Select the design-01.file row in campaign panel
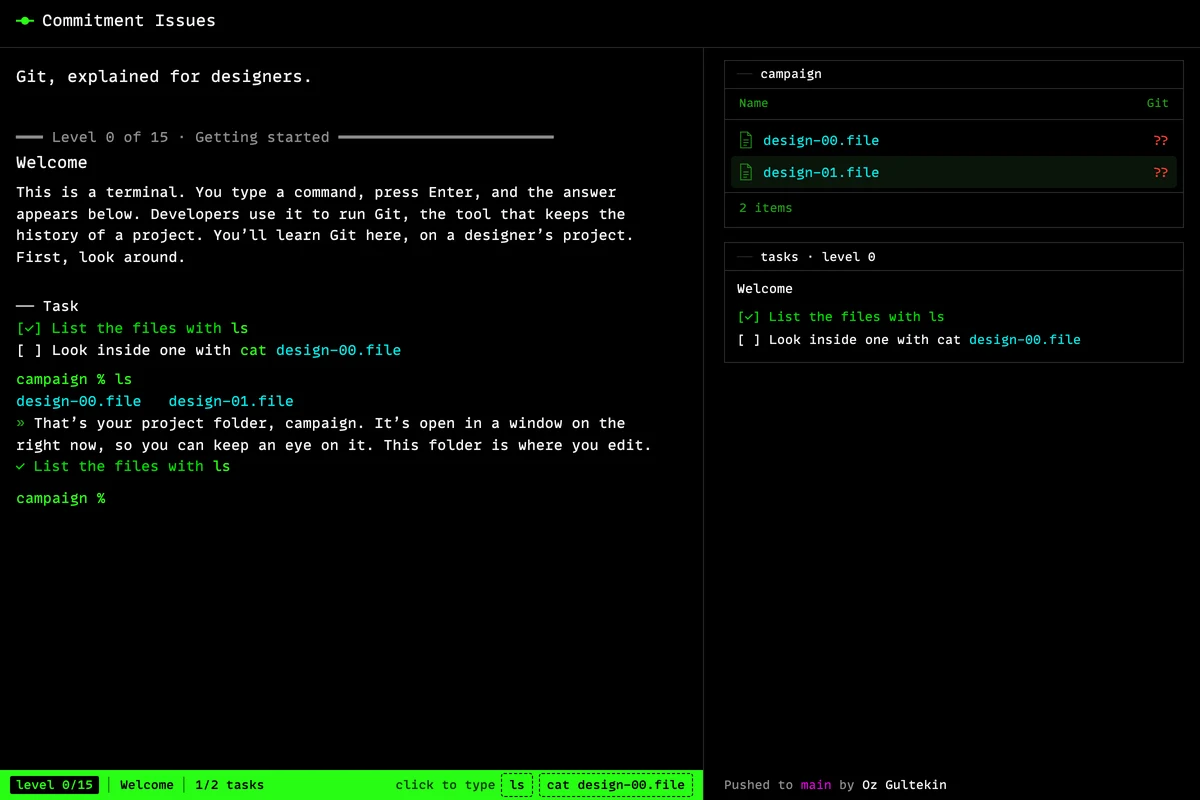The image size is (1200, 800). (954, 172)
